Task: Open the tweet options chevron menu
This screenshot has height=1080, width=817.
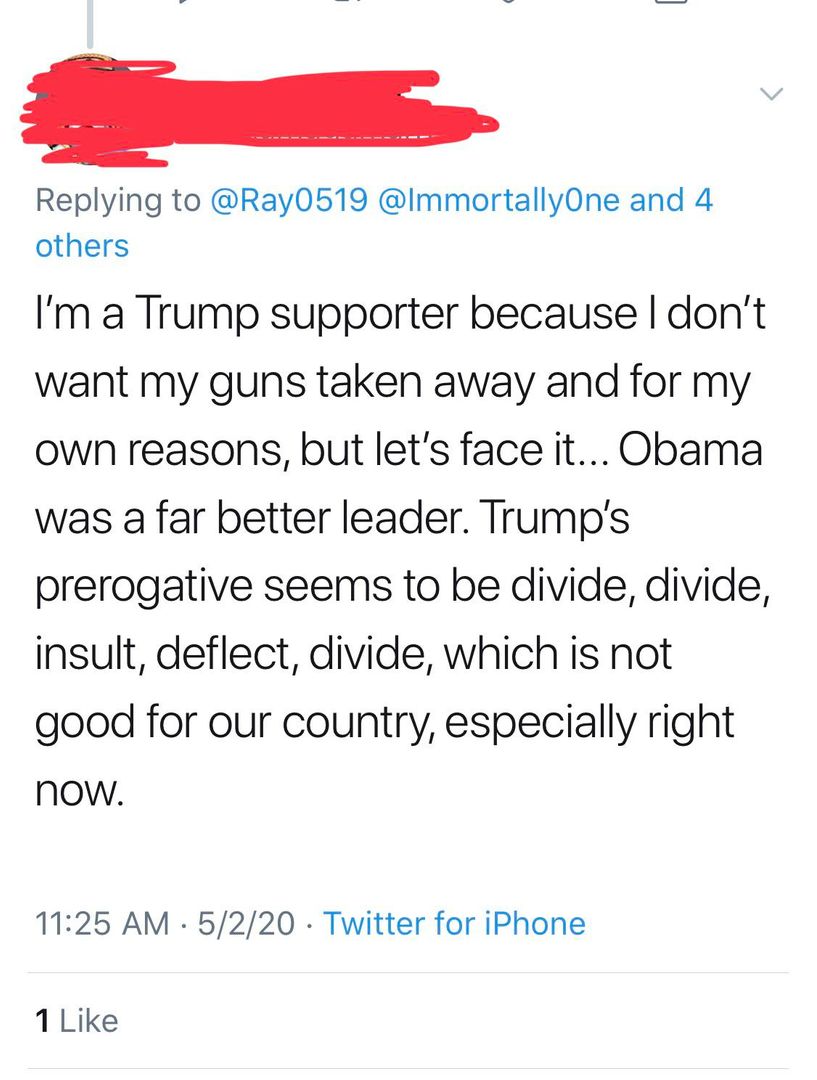Action: [770, 94]
